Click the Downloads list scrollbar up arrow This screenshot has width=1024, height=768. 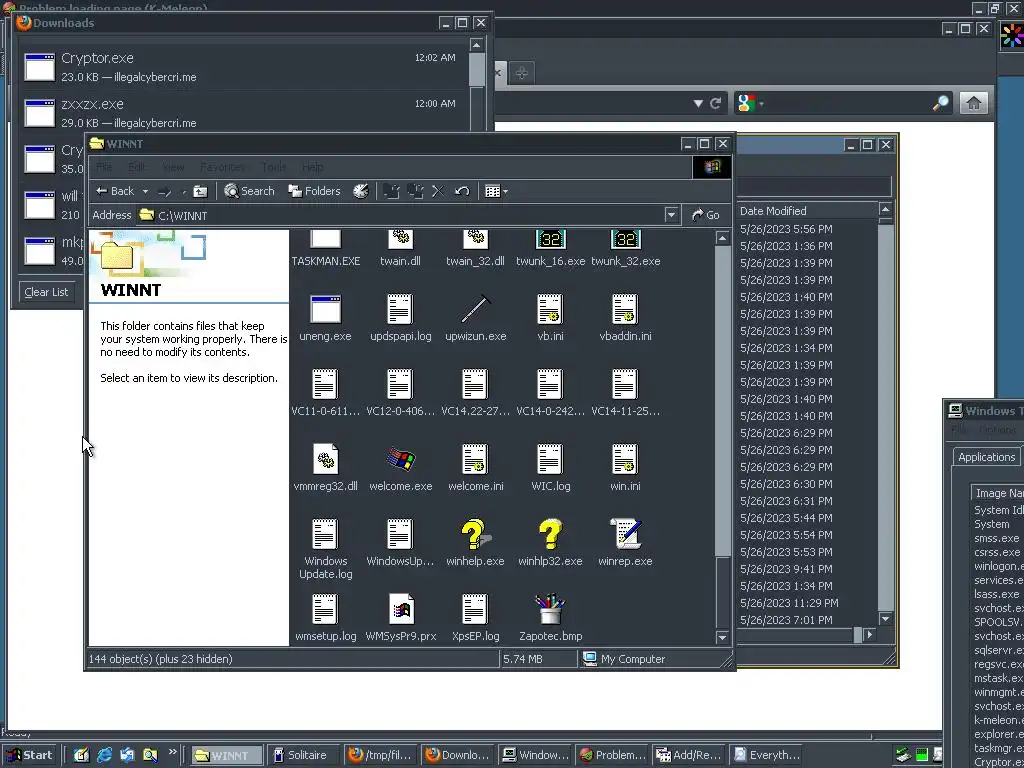coord(476,45)
